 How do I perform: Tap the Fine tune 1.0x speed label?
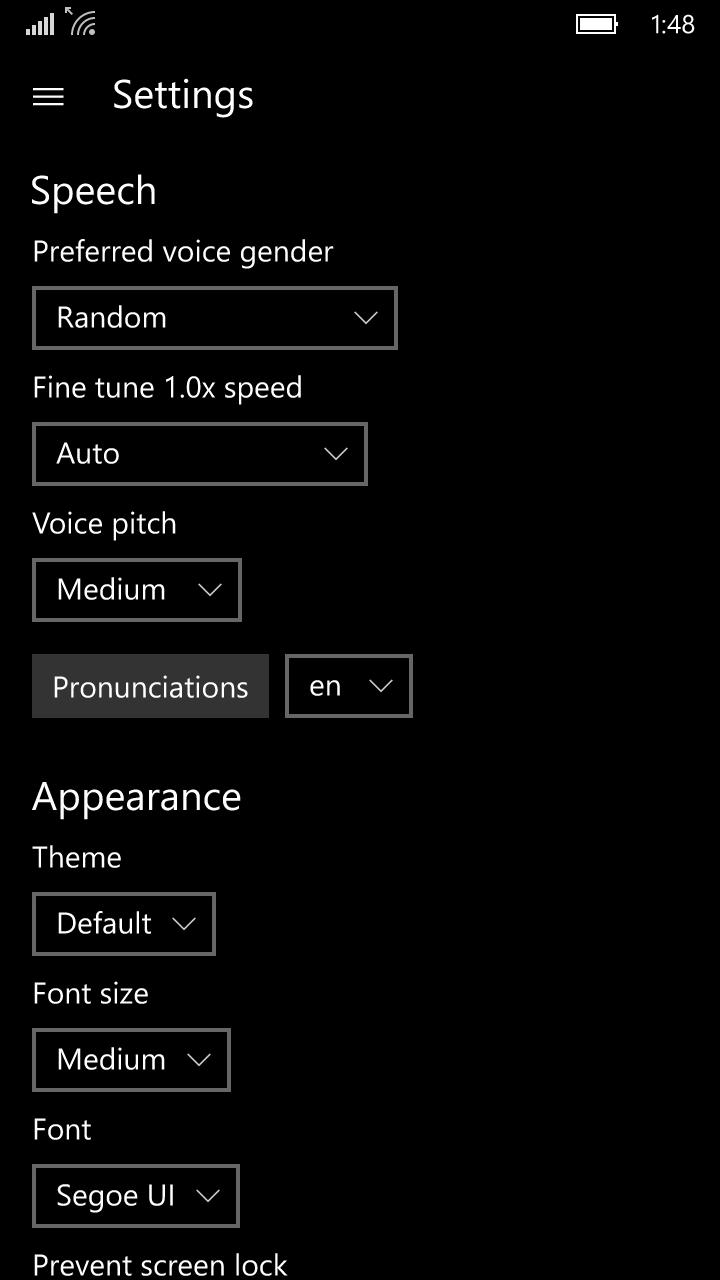point(167,387)
